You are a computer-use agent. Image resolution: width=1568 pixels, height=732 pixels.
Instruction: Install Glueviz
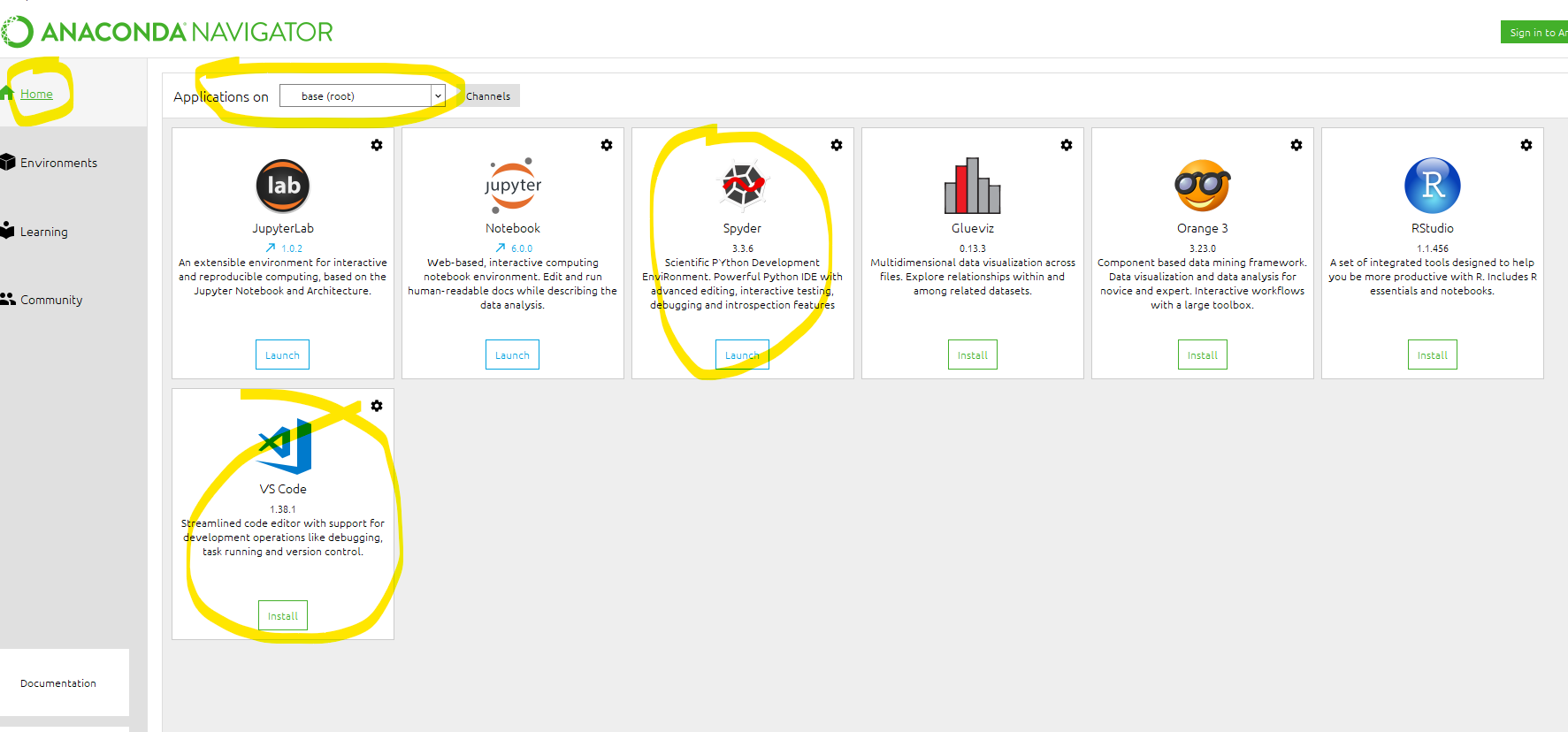[x=973, y=355]
